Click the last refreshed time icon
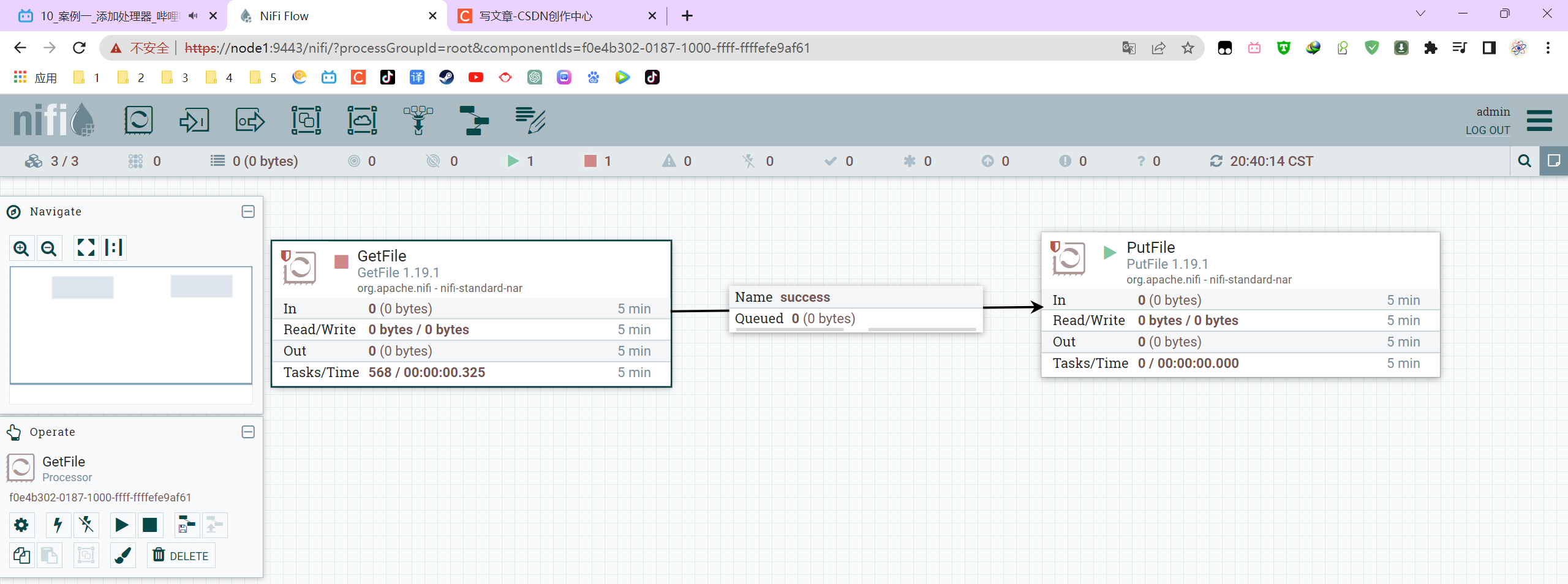This screenshot has height=584, width=1568. pos(1216,161)
